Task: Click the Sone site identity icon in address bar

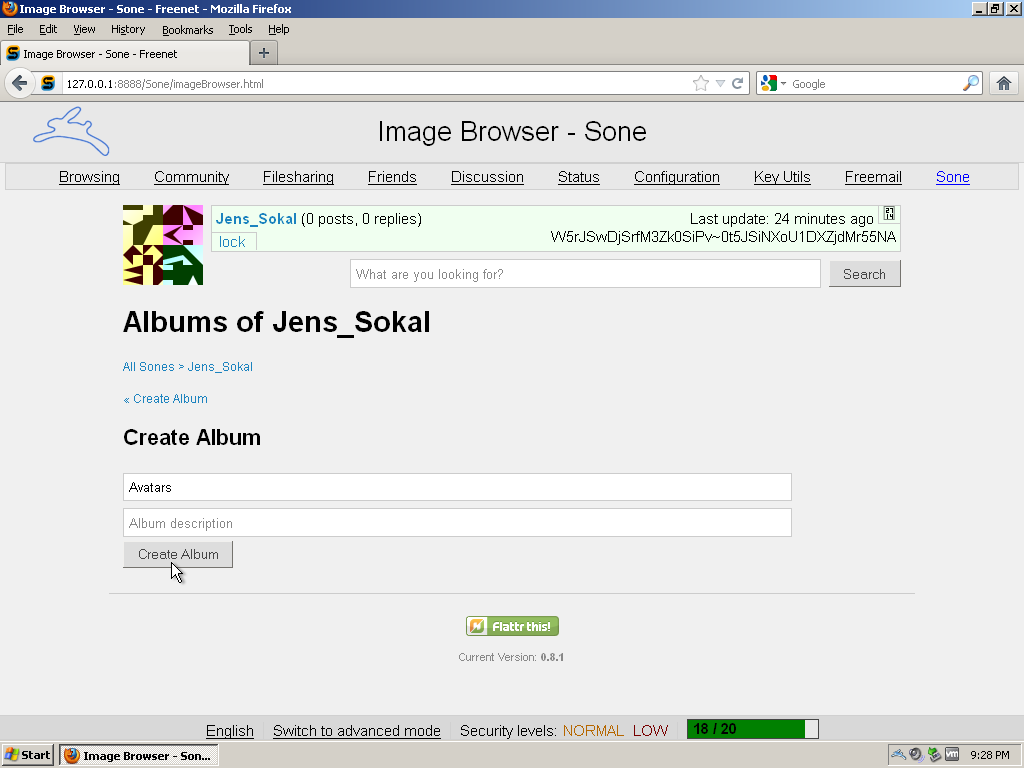Action: pos(48,84)
